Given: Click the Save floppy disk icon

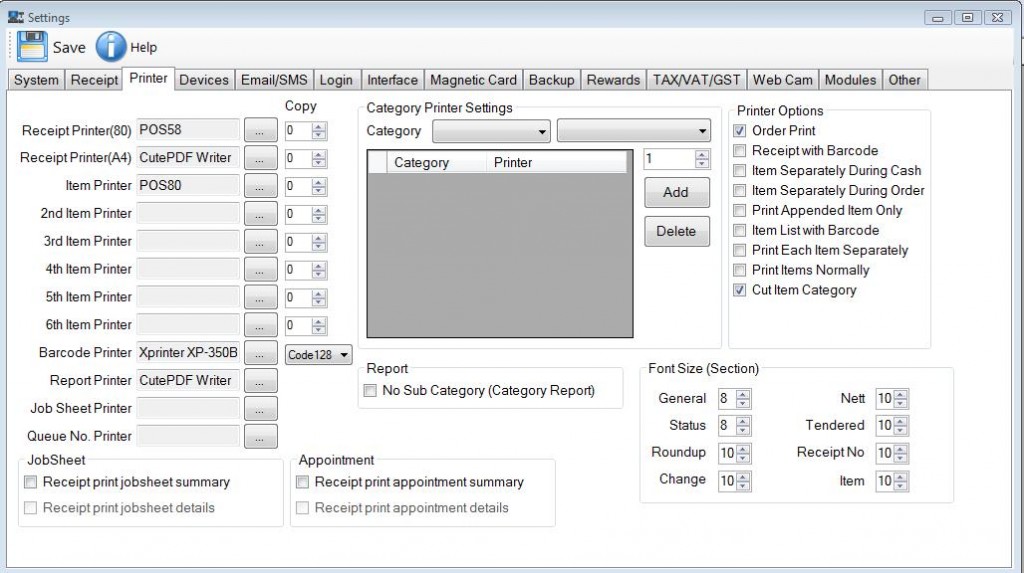Looking at the screenshot, I should tap(32, 46).
